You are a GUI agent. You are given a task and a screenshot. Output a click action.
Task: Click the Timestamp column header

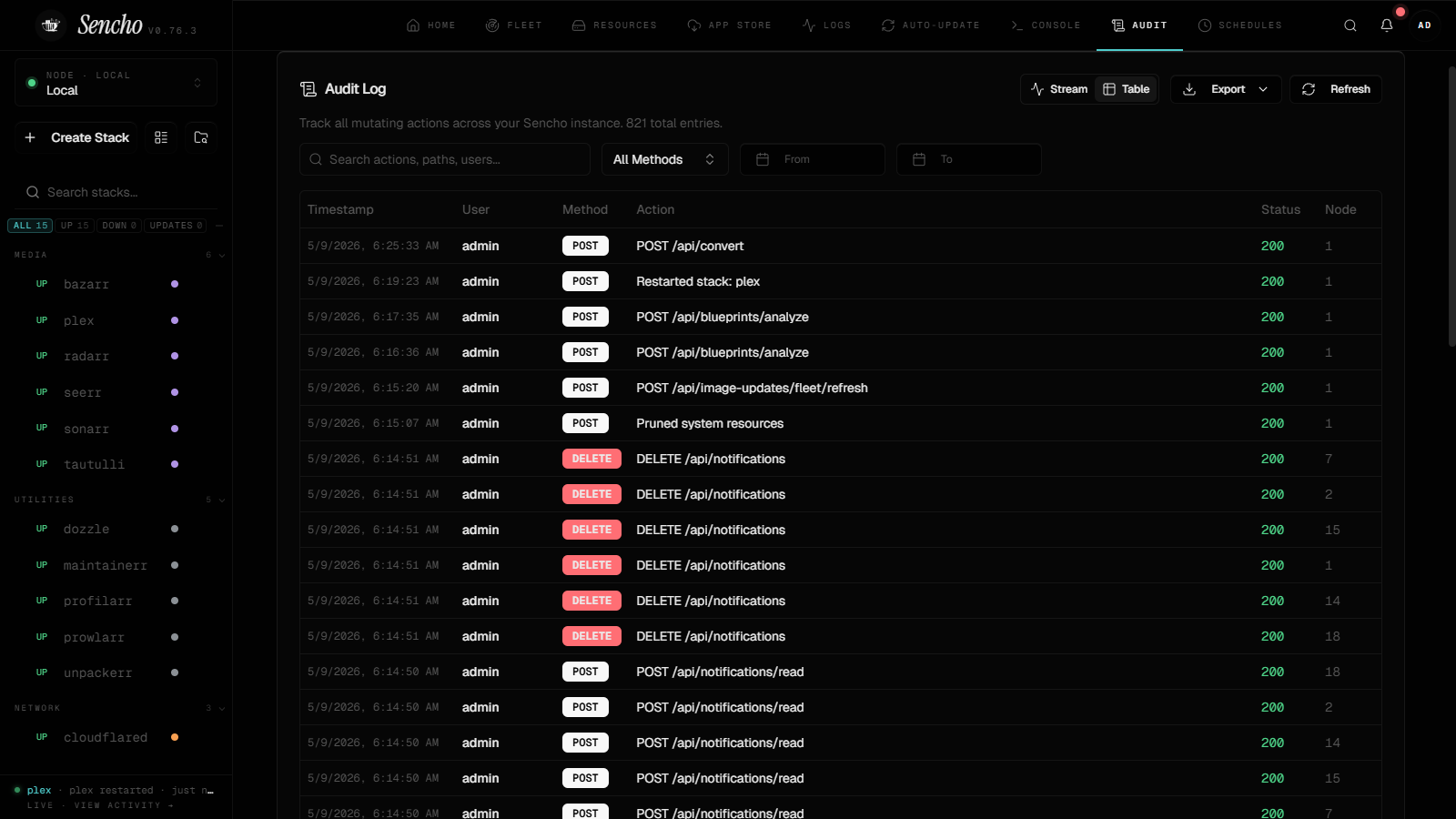pyautogui.click(x=340, y=209)
